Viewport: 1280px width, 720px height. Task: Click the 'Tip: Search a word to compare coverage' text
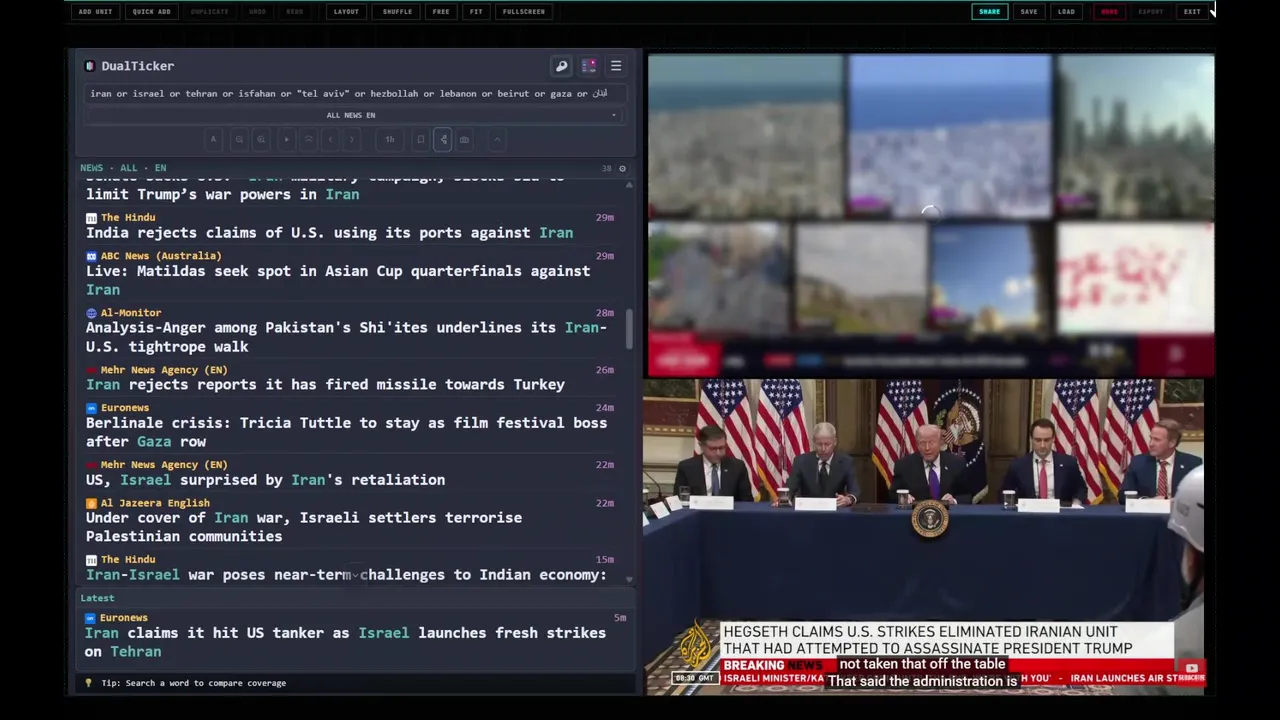point(193,683)
